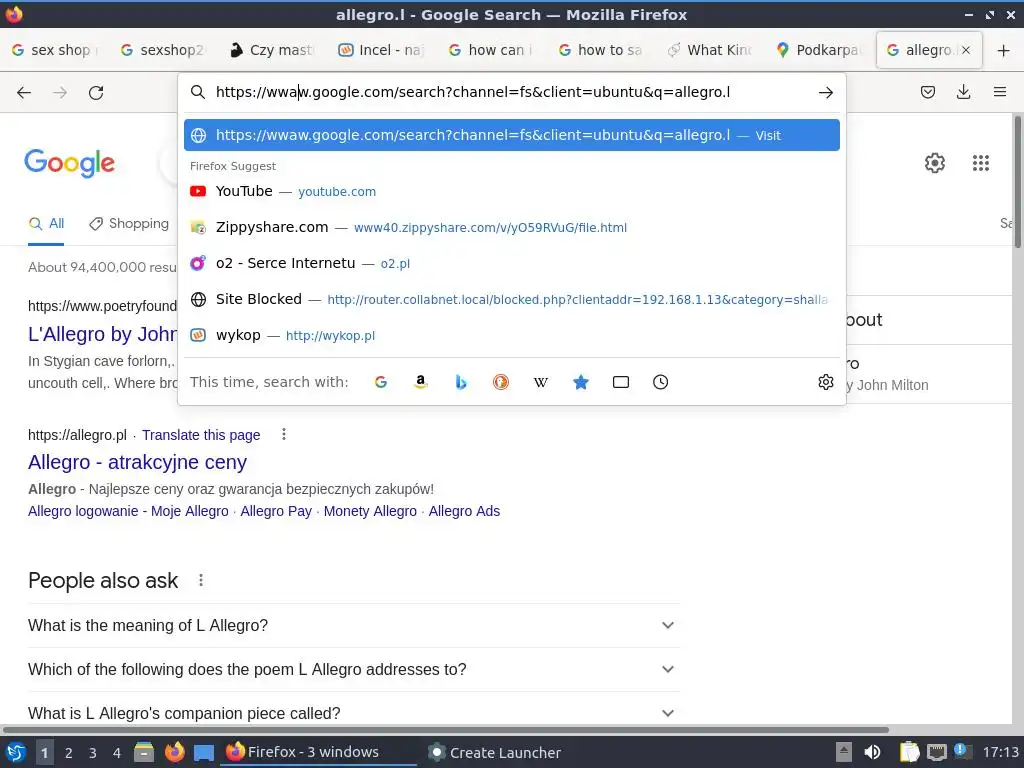Open Create Launcher taskbar window

[x=494, y=752]
